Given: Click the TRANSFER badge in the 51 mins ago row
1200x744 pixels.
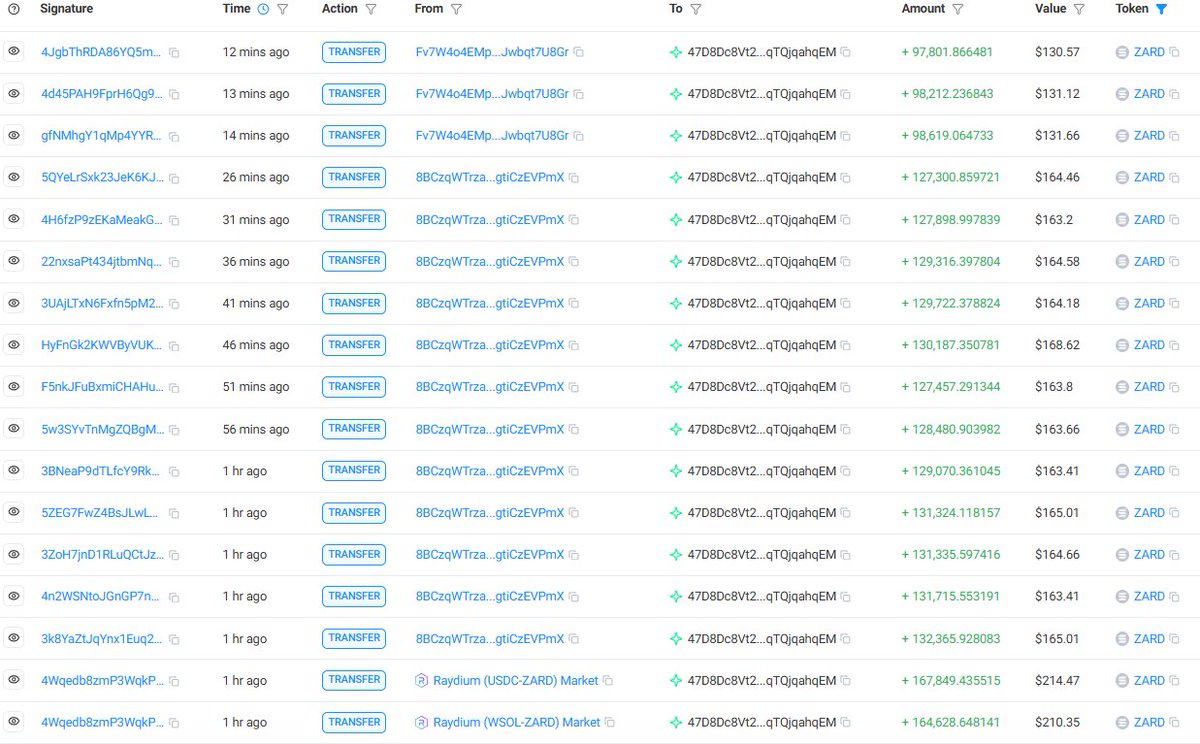Looking at the screenshot, I should [x=354, y=387].
